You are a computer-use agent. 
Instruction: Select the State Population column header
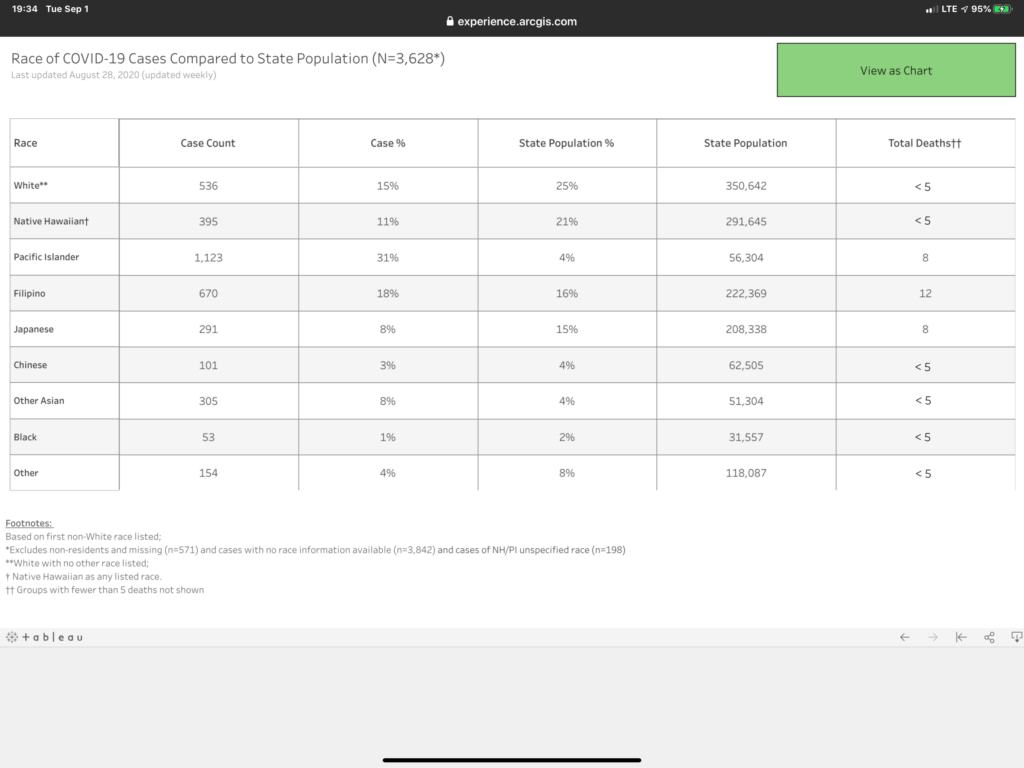pyautogui.click(x=746, y=143)
